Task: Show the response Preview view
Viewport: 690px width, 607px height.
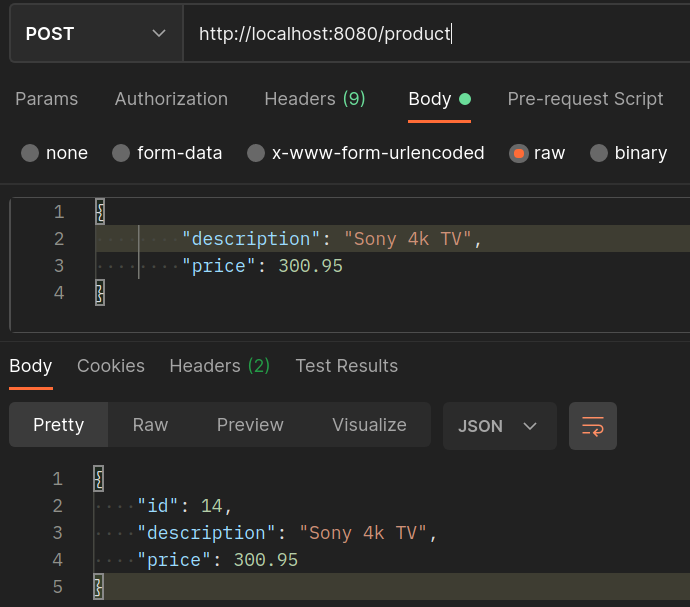Action: (250, 425)
